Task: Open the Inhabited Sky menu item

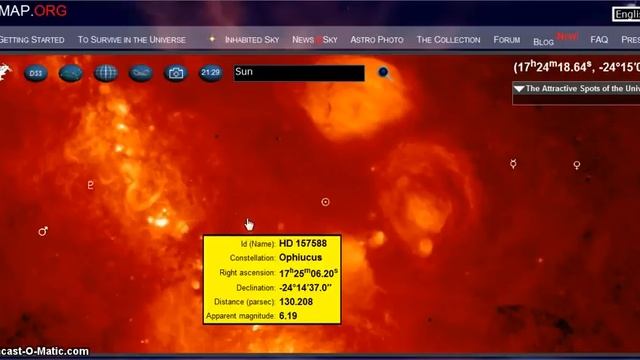Action: point(252,40)
